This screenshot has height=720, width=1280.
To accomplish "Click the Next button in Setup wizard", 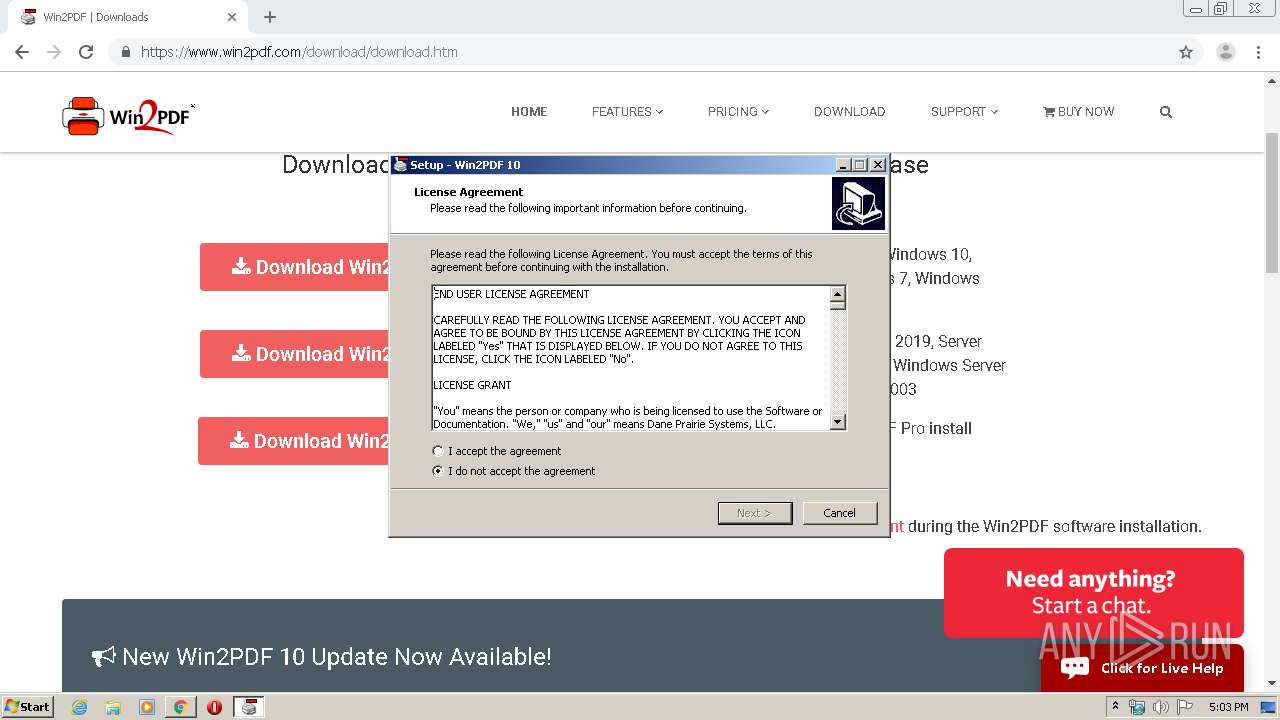I will point(755,513).
